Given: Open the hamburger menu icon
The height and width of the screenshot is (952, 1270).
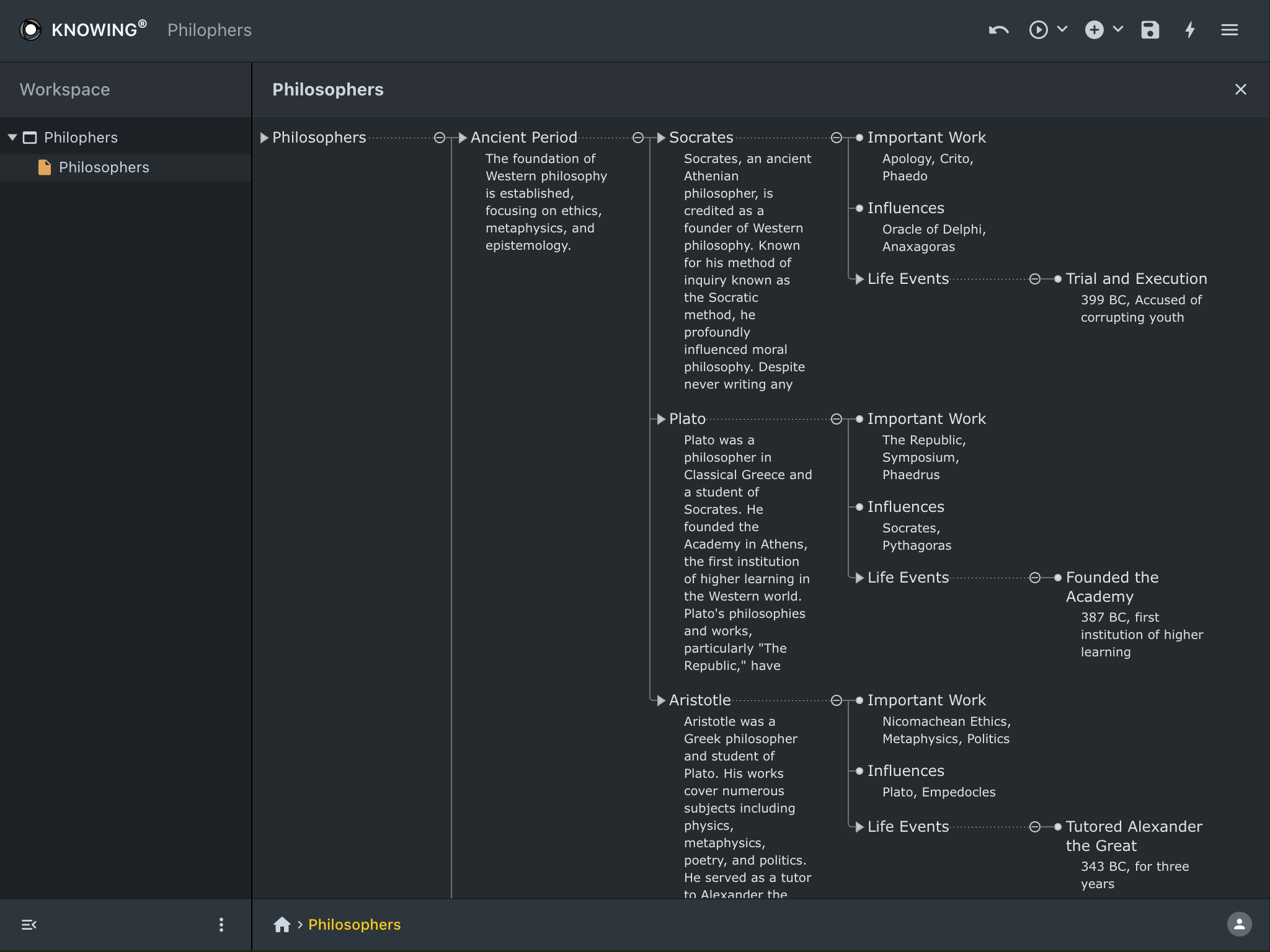Looking at the screenshot, I should [x=1229, y=30].
